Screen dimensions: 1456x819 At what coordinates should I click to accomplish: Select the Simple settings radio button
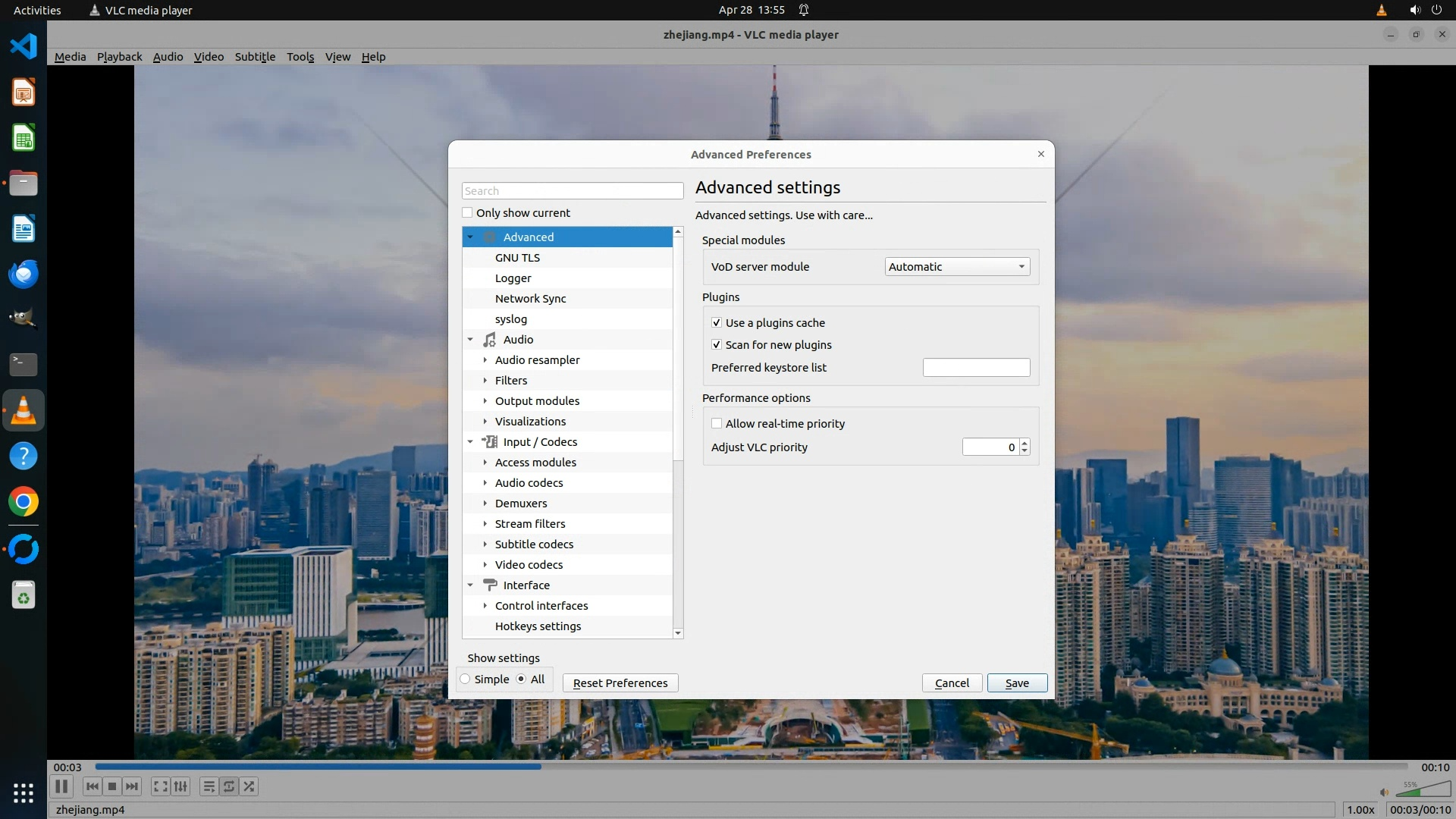tap(466, 679)
